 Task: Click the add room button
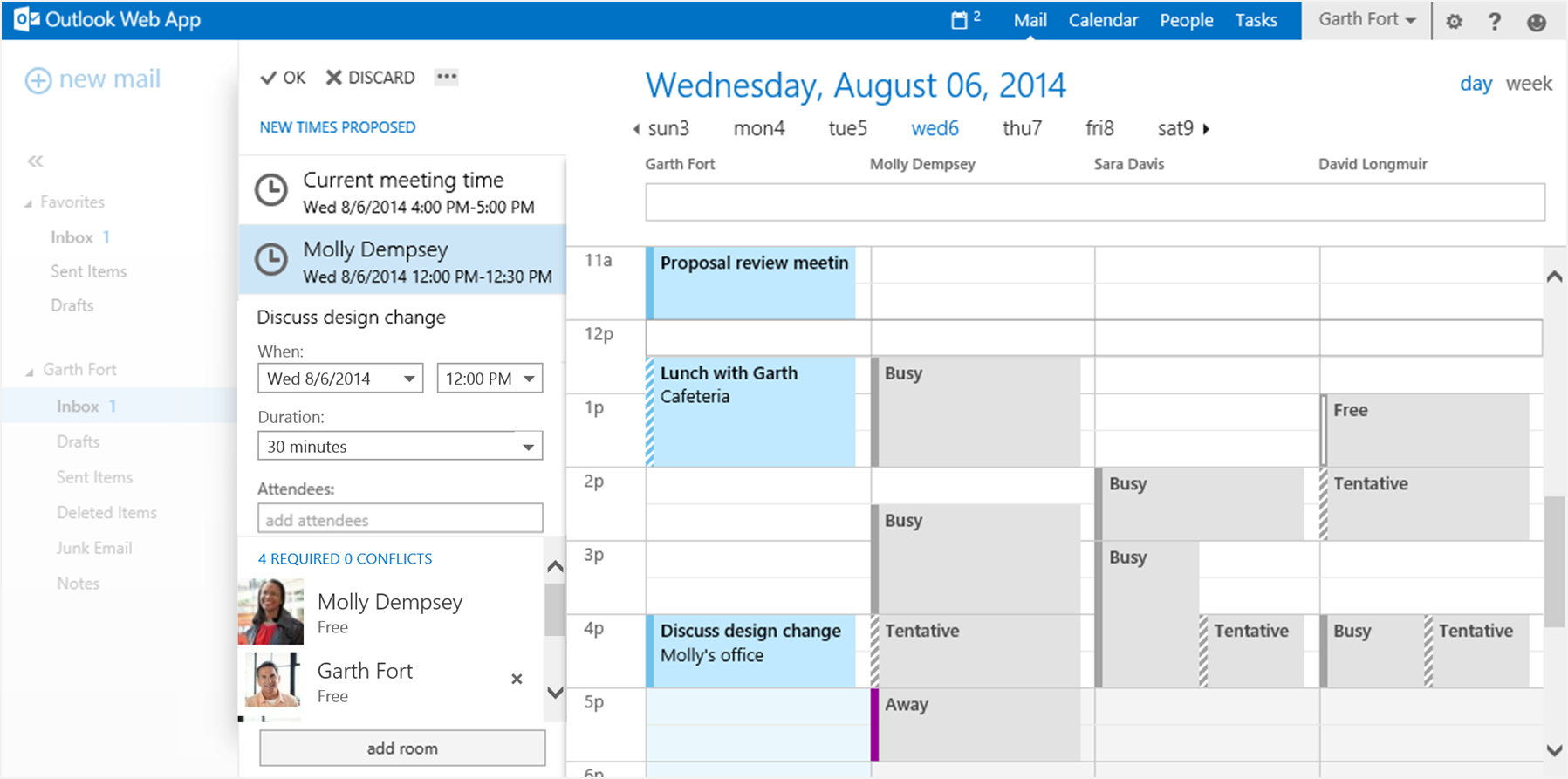point(402,748)
